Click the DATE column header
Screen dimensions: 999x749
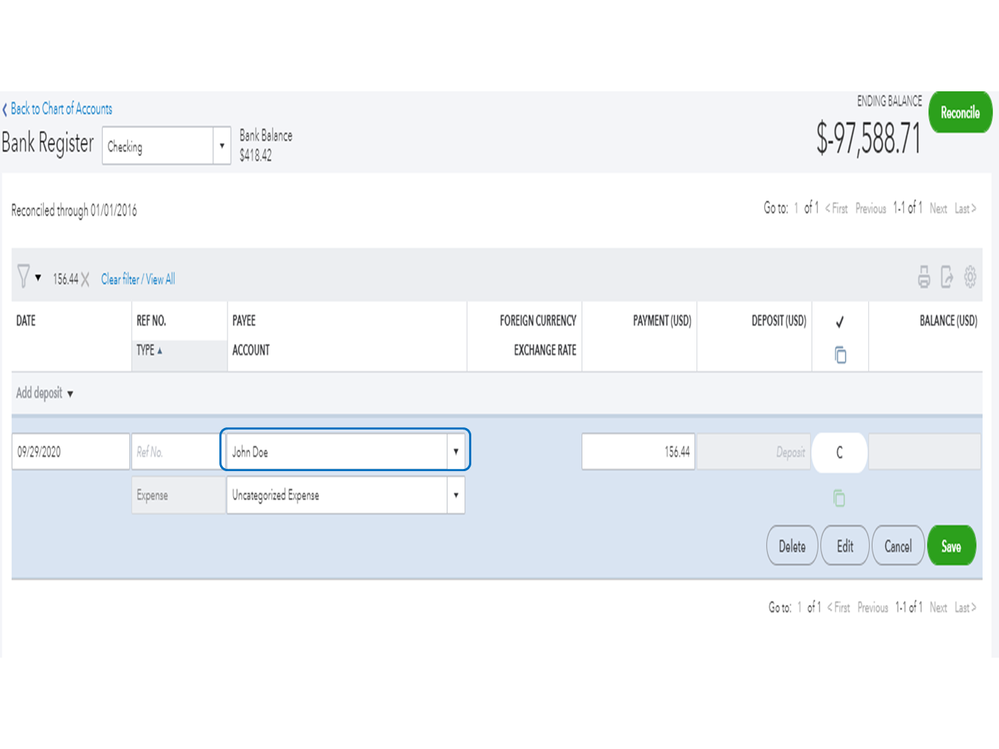point(26,321)
